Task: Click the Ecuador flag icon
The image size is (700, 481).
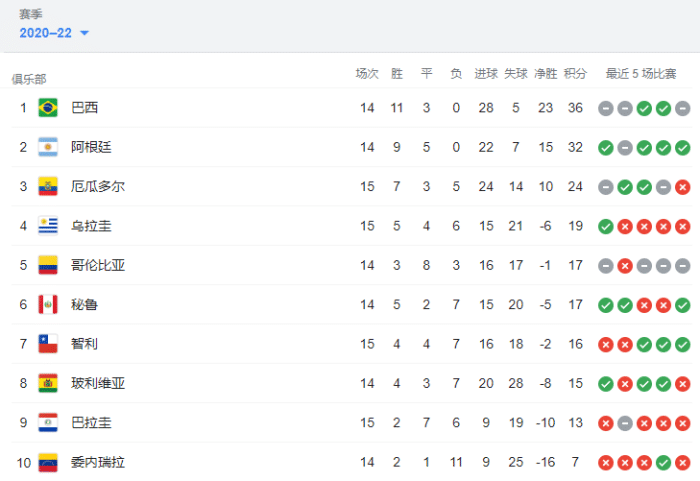Action: (48, 187)
